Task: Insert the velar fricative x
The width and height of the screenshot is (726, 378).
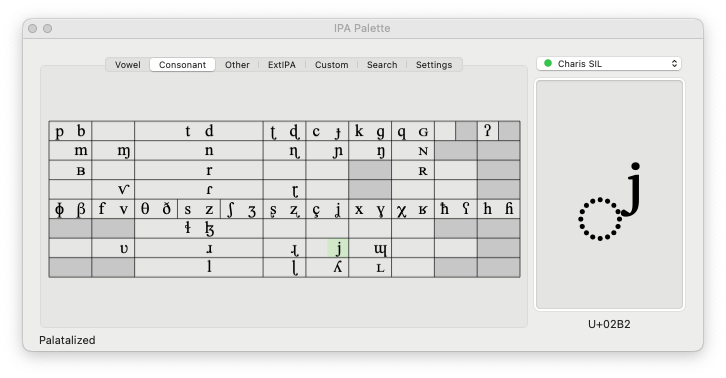Action: (x=359, y=209)
